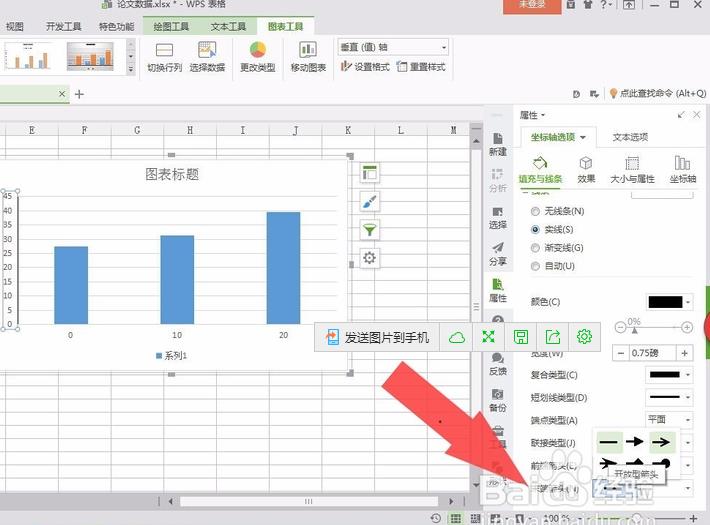Expand the chart styles gallery arrow

click(x=131, y=70)
